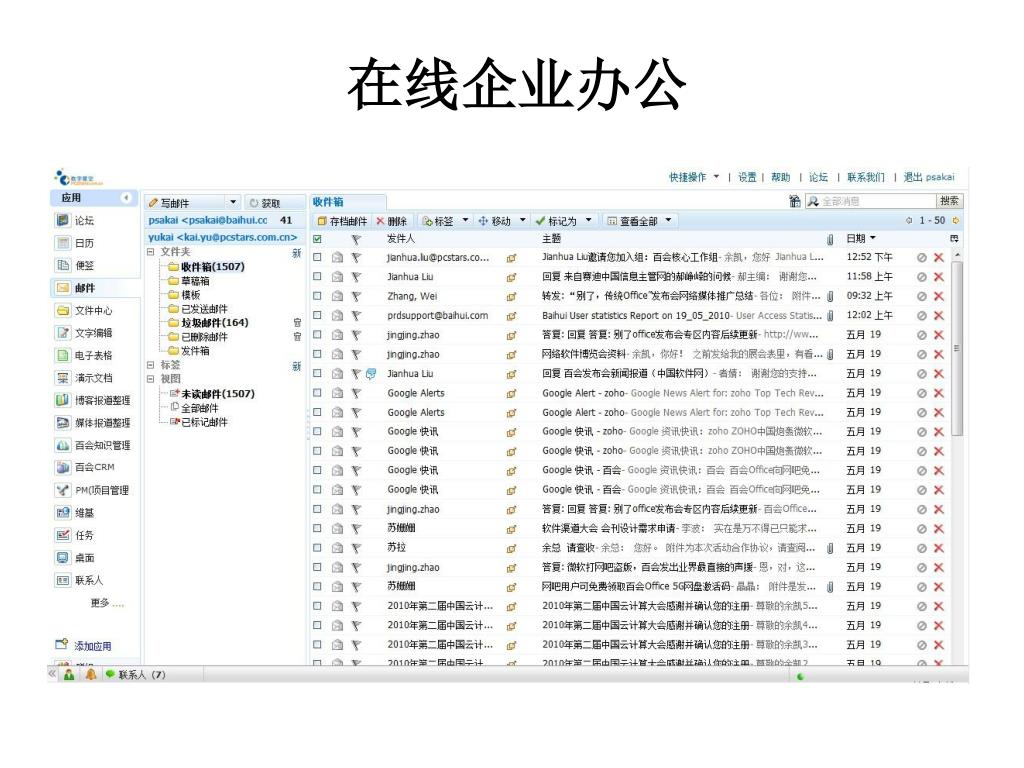Check the 苏拉 email checkbox
Image resolution: width=1024 pixels, height=768 pixels.
point(317,548)
